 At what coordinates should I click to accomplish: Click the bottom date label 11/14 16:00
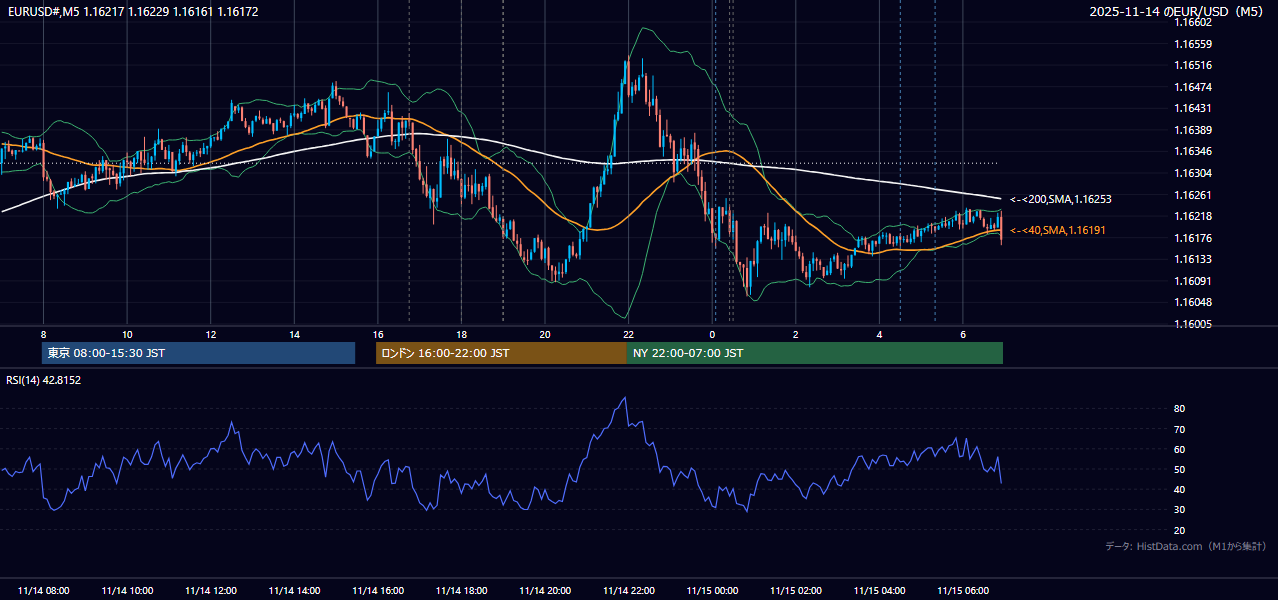coord(378,591)
